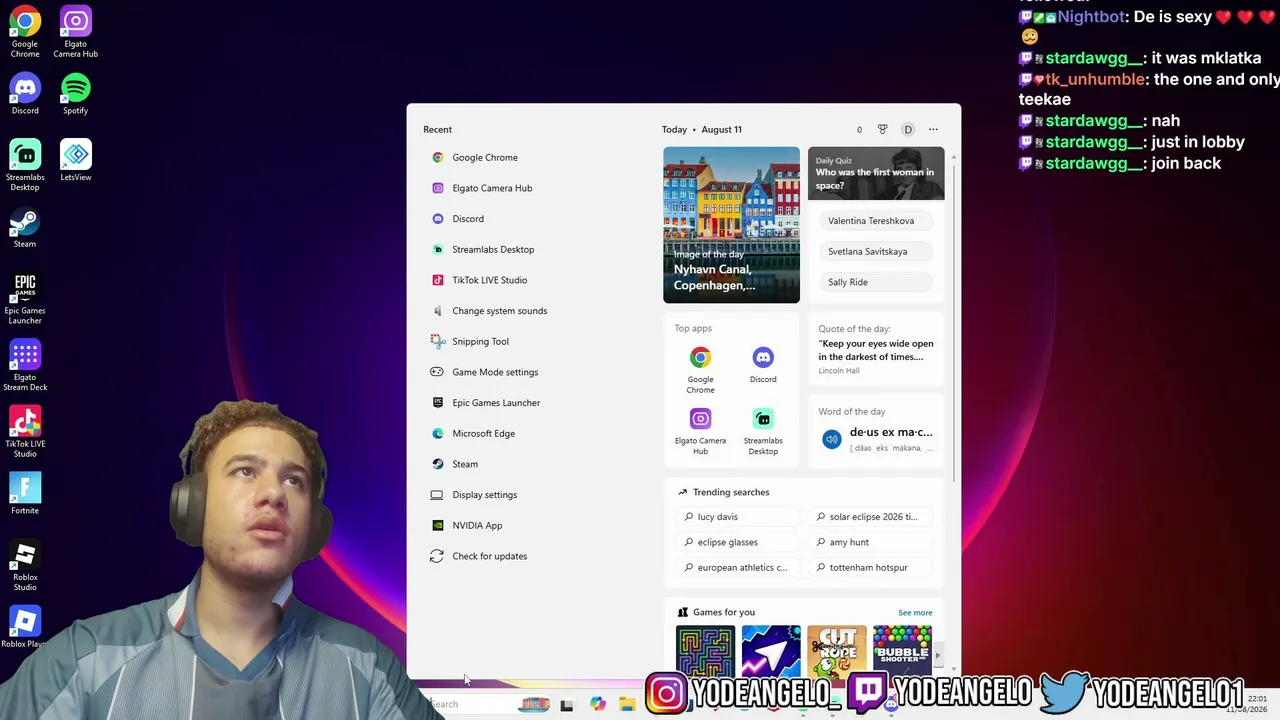
Task: Open the Discord desktop icon
Action: [25, 94]
